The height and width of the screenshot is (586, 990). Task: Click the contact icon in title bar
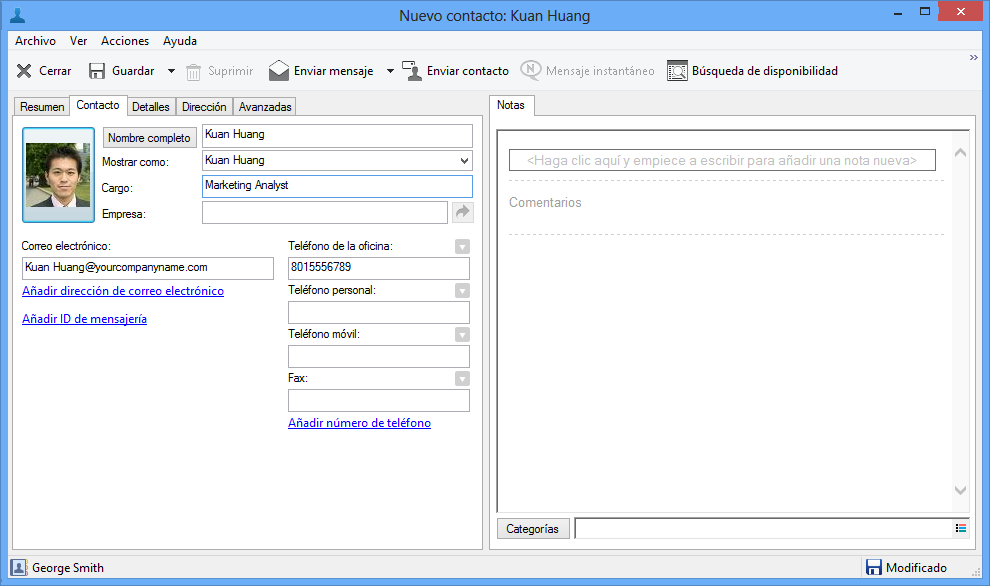coord(17,15)
